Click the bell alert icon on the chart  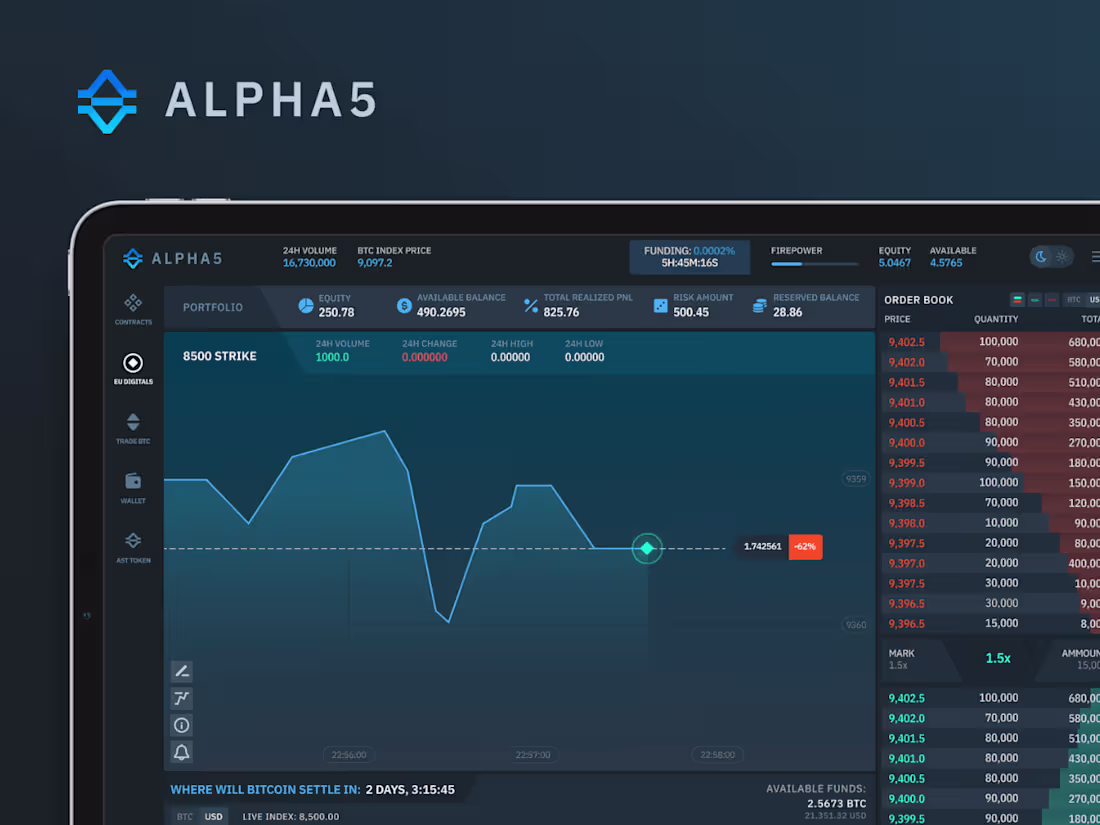click(x=182, y=752)
